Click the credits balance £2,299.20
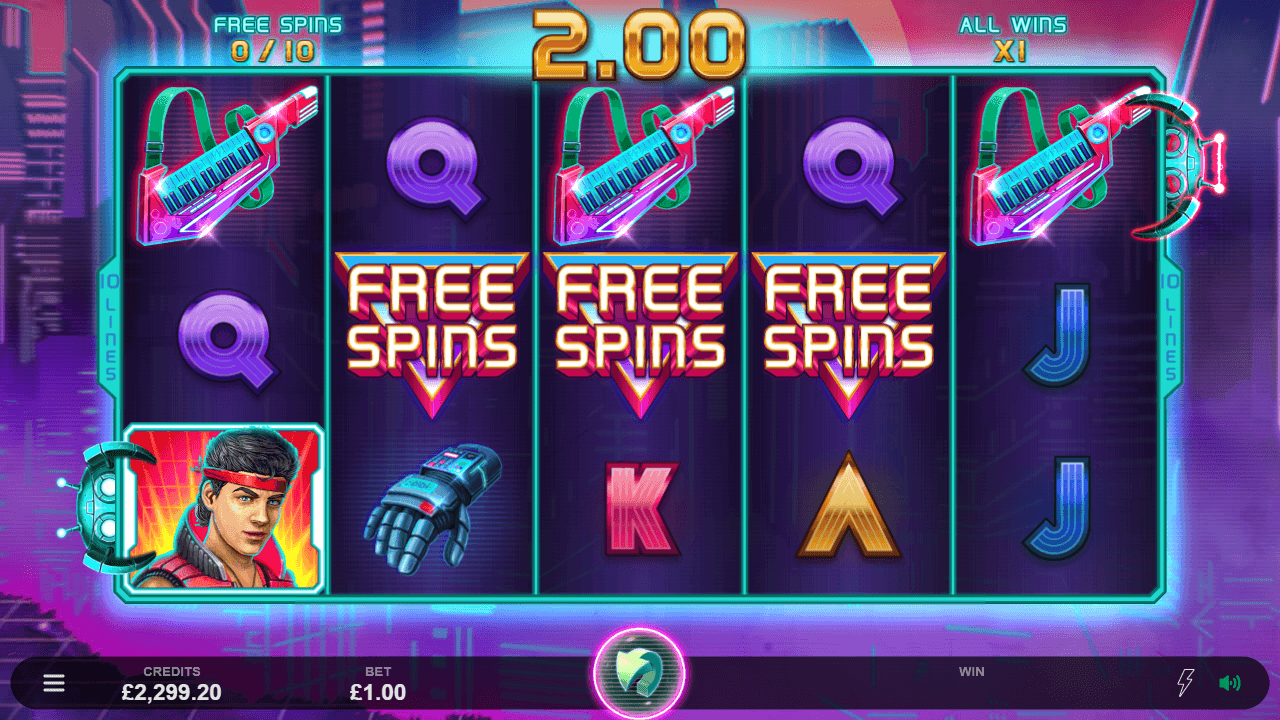Image resolution: width=1280 pixels, height=720 pixels. [172, 692]
